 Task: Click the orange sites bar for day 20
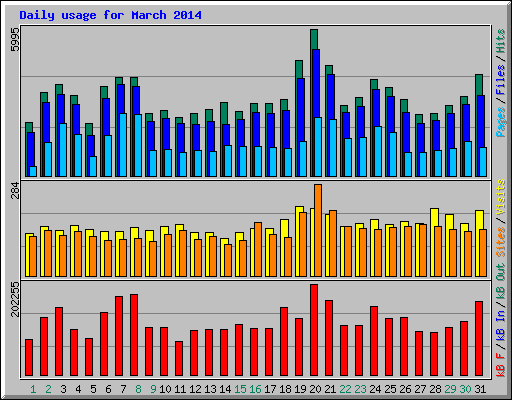[318, 230]
